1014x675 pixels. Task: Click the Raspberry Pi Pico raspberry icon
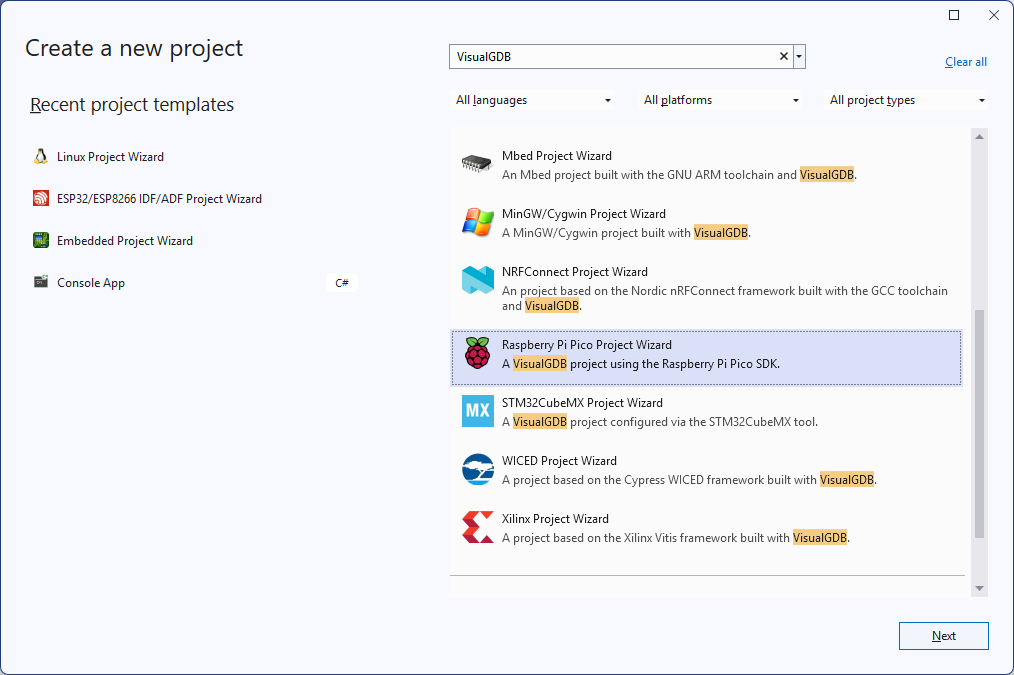[477, 354]
